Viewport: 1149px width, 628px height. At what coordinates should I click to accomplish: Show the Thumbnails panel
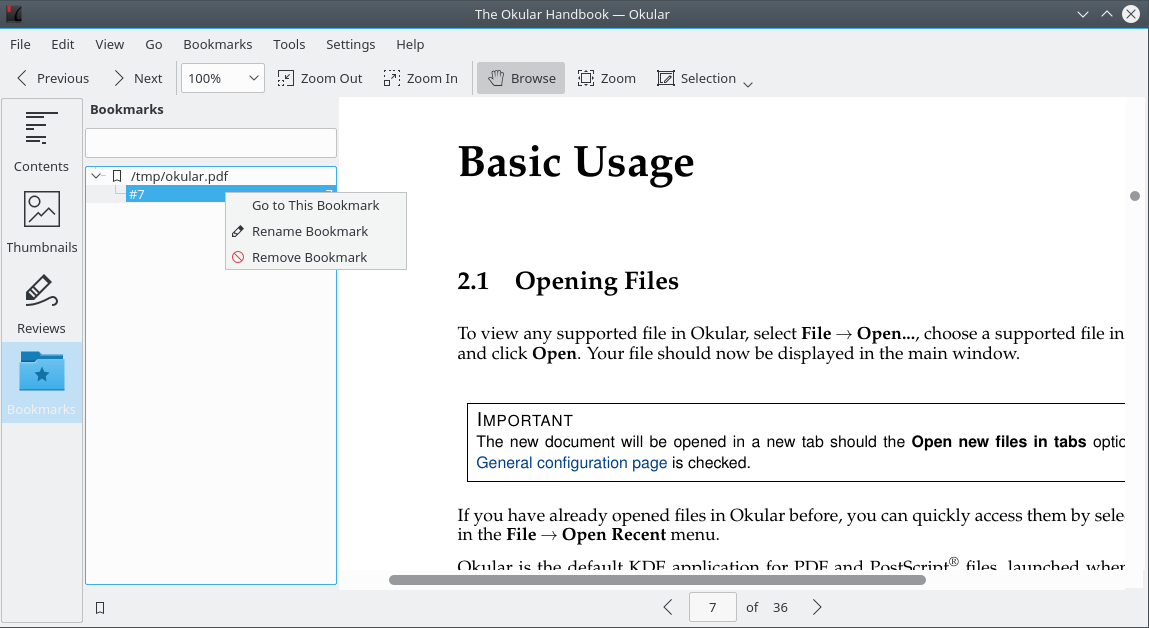41,221
